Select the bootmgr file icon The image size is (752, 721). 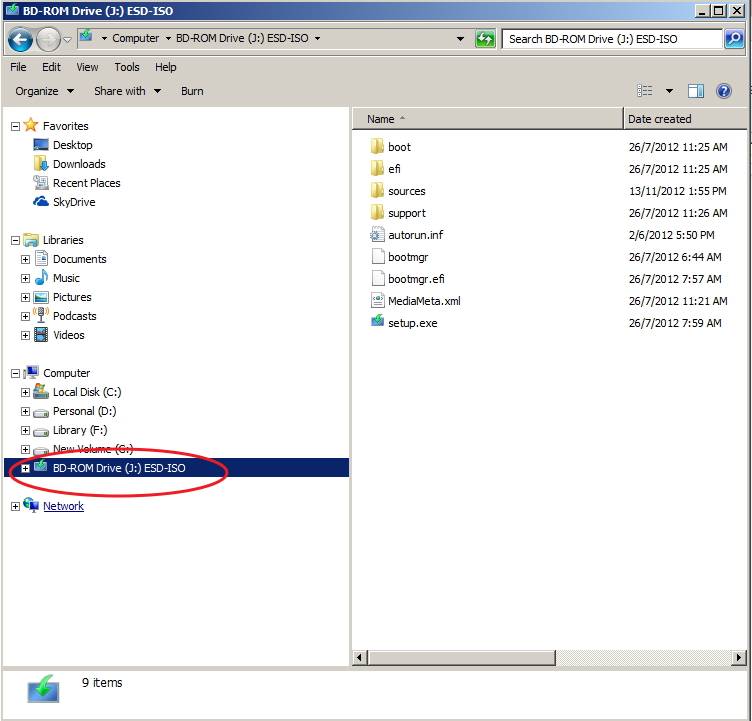378,256
